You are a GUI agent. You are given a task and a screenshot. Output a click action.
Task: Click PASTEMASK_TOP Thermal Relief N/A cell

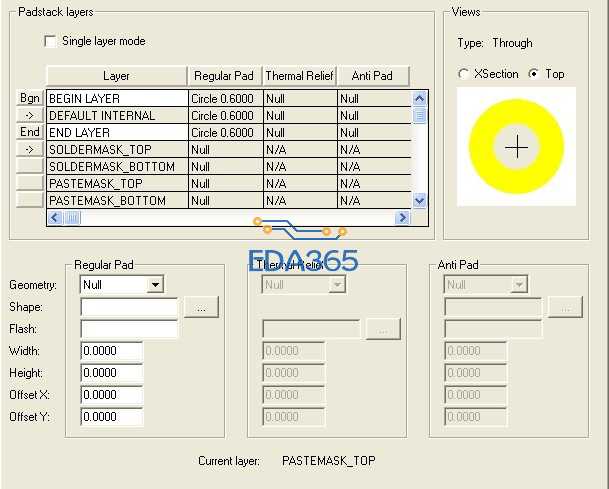click(300, 184)
